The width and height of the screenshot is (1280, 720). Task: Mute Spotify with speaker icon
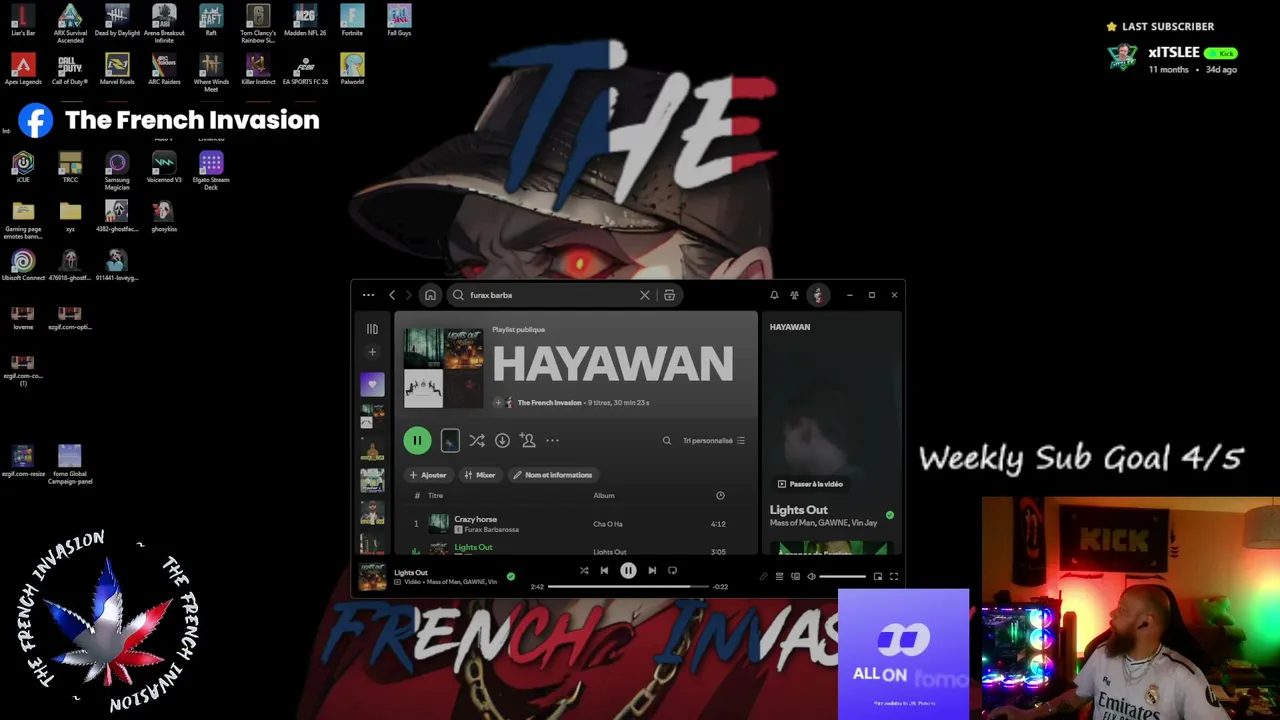811,577
